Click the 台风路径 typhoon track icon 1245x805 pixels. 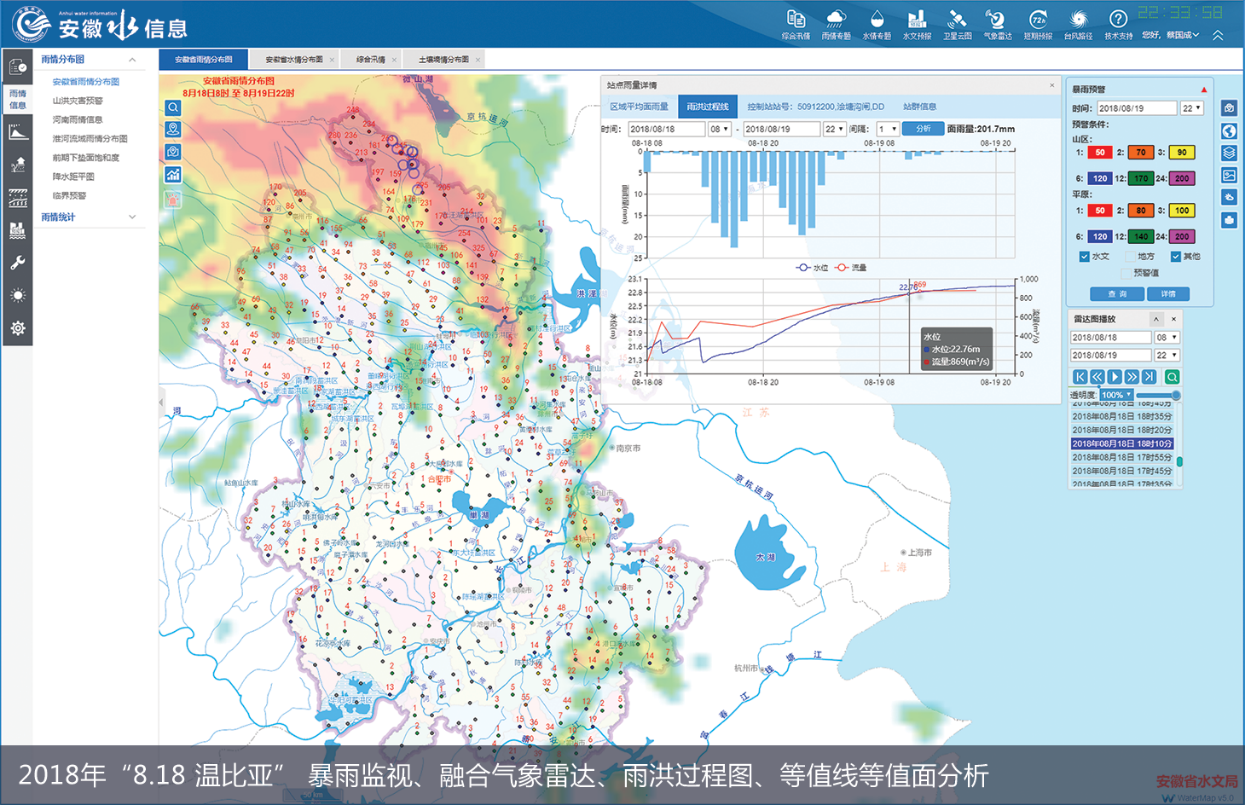click(x=1077, y=19)
